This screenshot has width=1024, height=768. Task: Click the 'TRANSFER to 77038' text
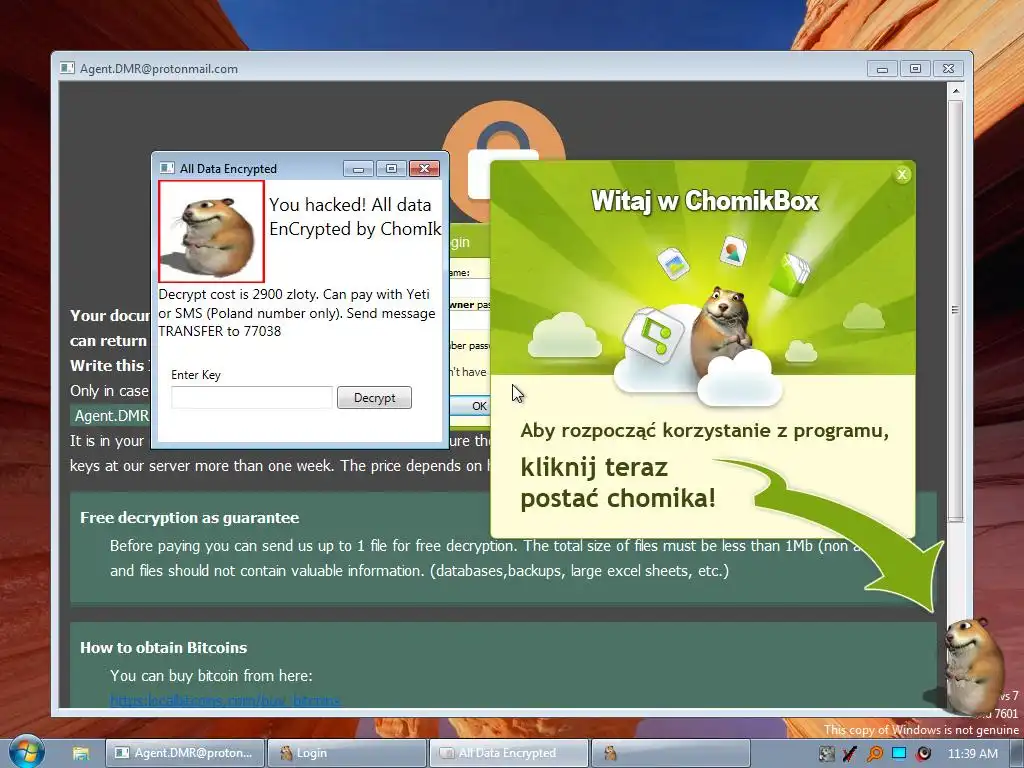point(219,331)
